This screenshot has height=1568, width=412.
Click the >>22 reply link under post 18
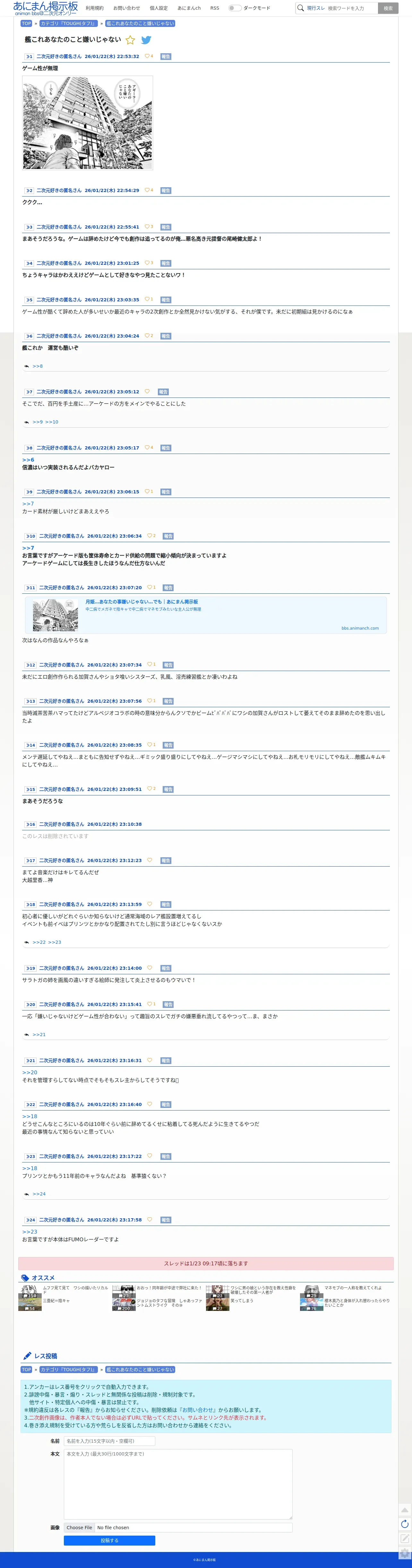coord(39,942)
